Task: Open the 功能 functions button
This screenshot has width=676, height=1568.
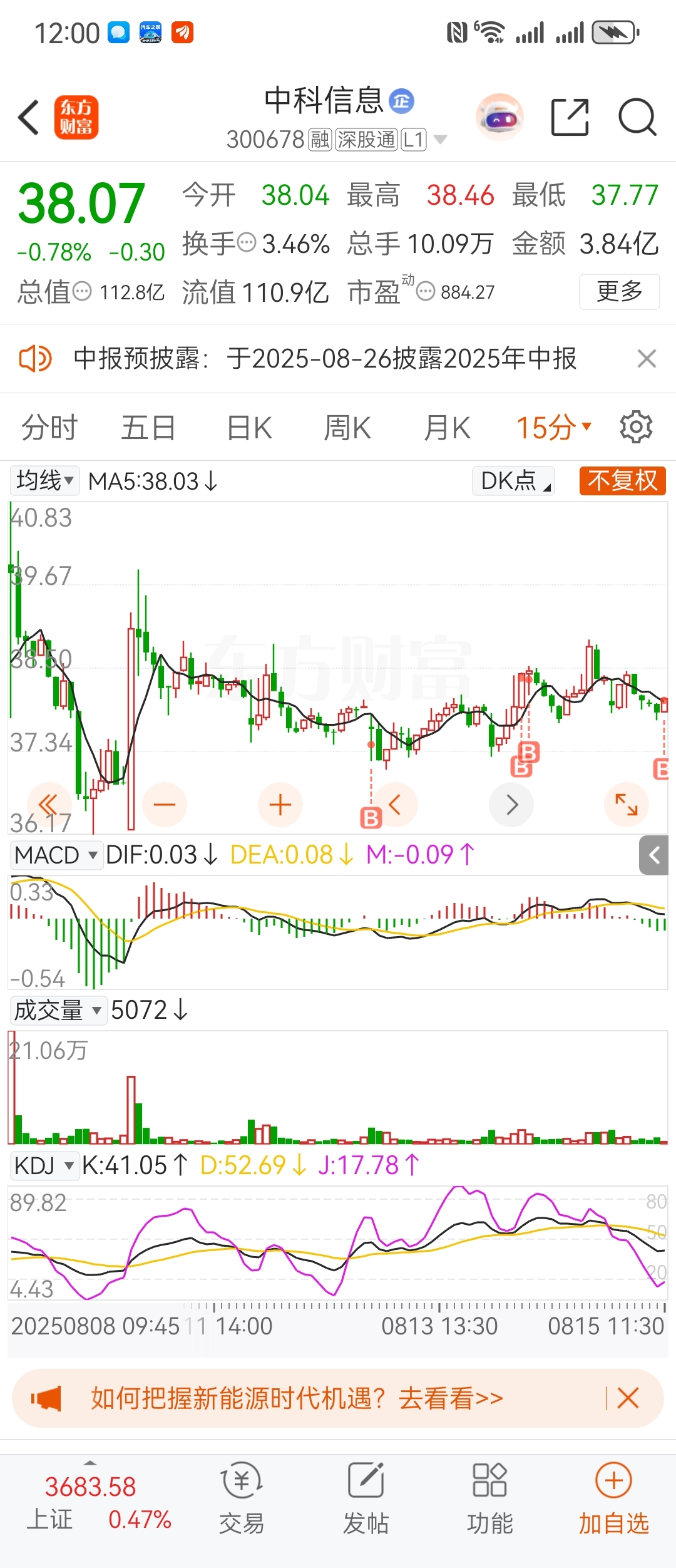Action: pyautogui.click(x=489, y=1498)
